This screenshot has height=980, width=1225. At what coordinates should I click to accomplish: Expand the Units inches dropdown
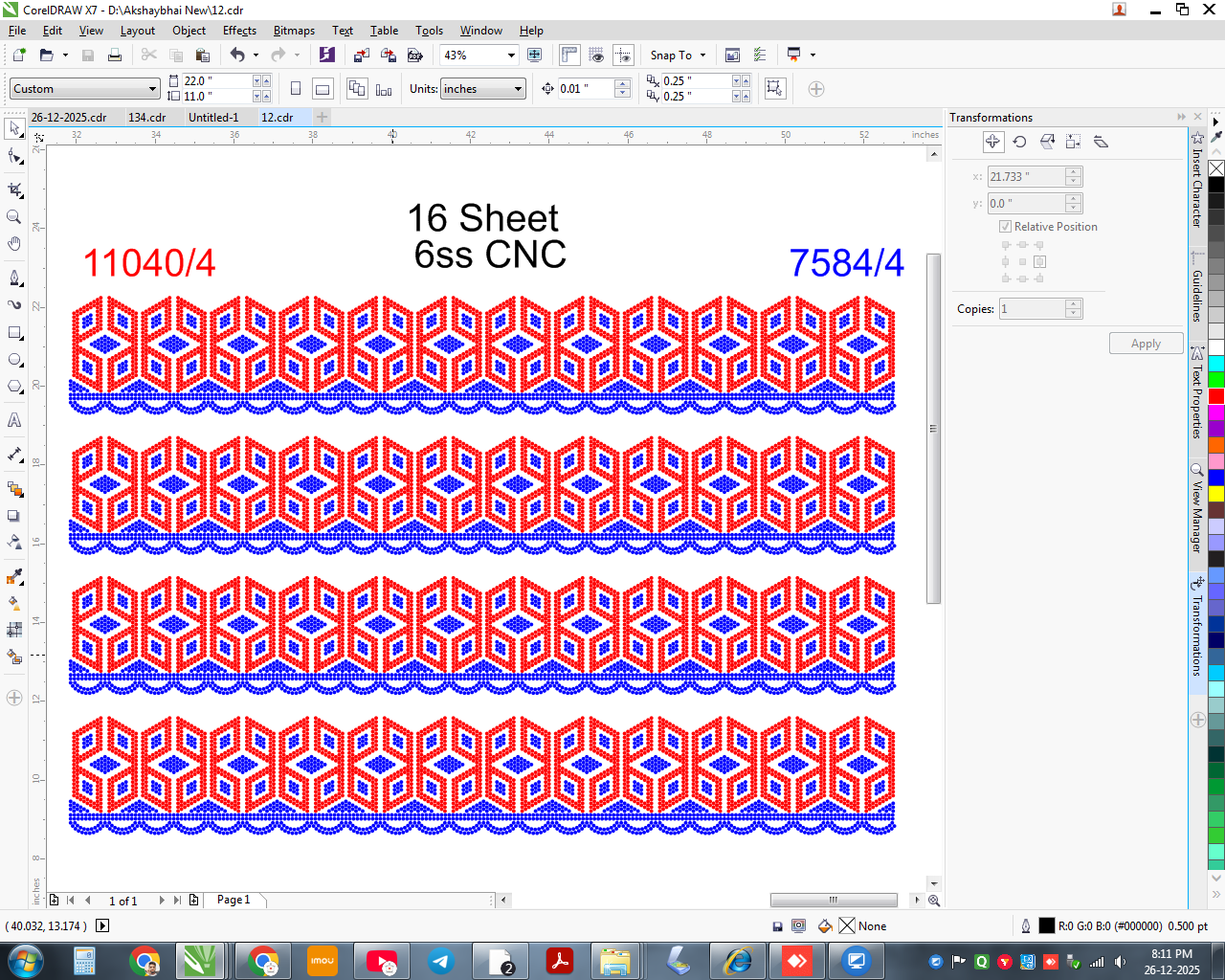483,89
